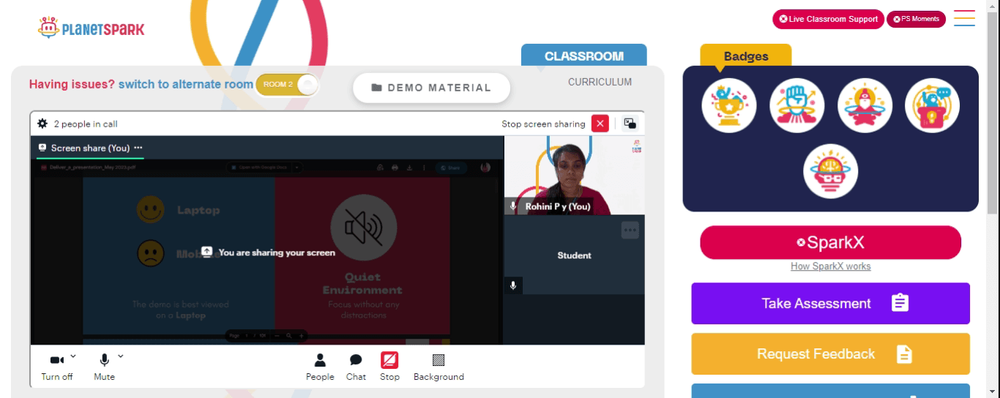Click the raised fist badge
Screen dimensions: 1000x398
pyautogui.click(x=797, y=105)
